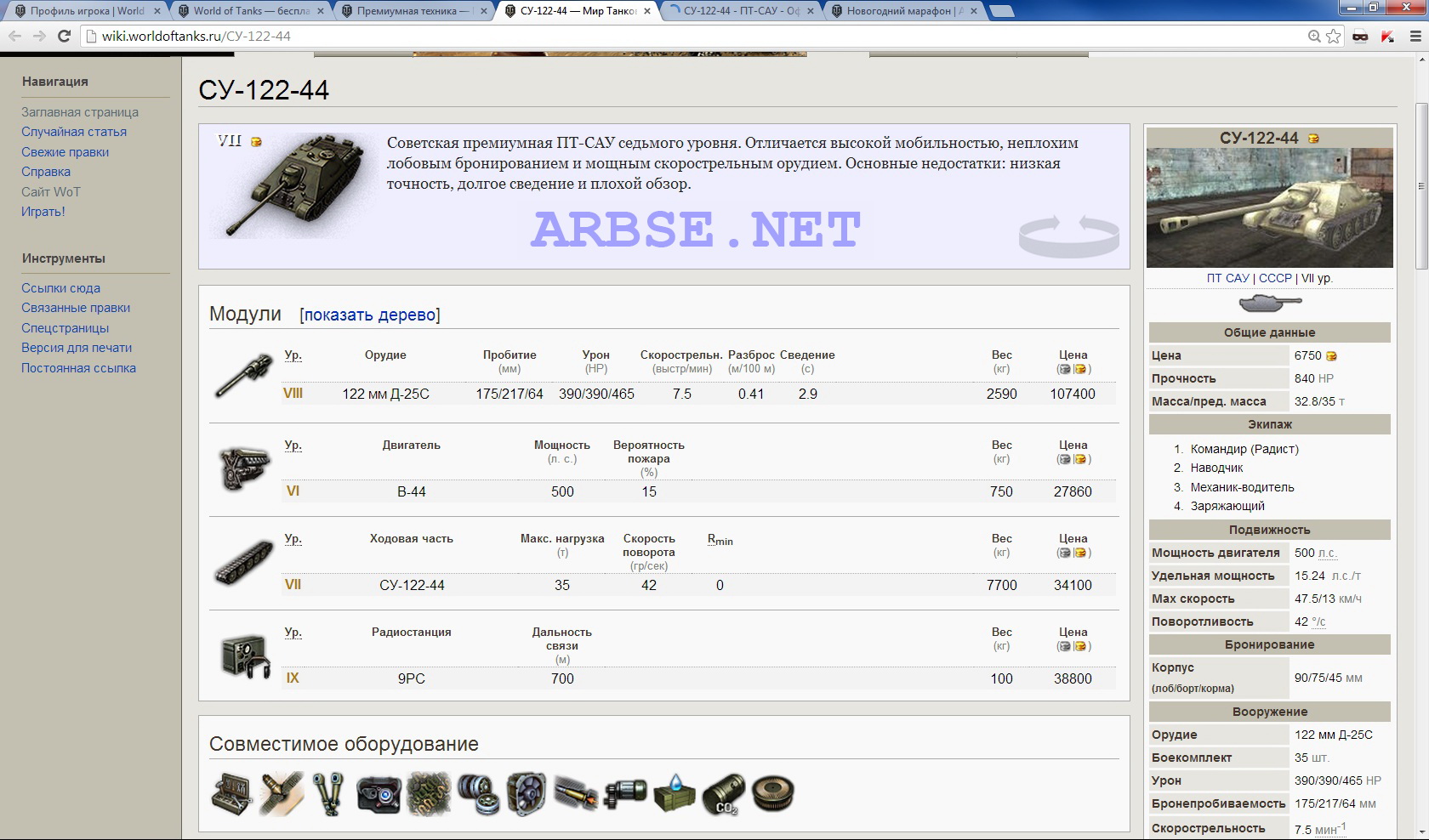This screenshot has width=1429, height=840.
Task: Click the 'Командир (Радист)' crew entry
Action: pyautogui.click(x=1244, y=449)
